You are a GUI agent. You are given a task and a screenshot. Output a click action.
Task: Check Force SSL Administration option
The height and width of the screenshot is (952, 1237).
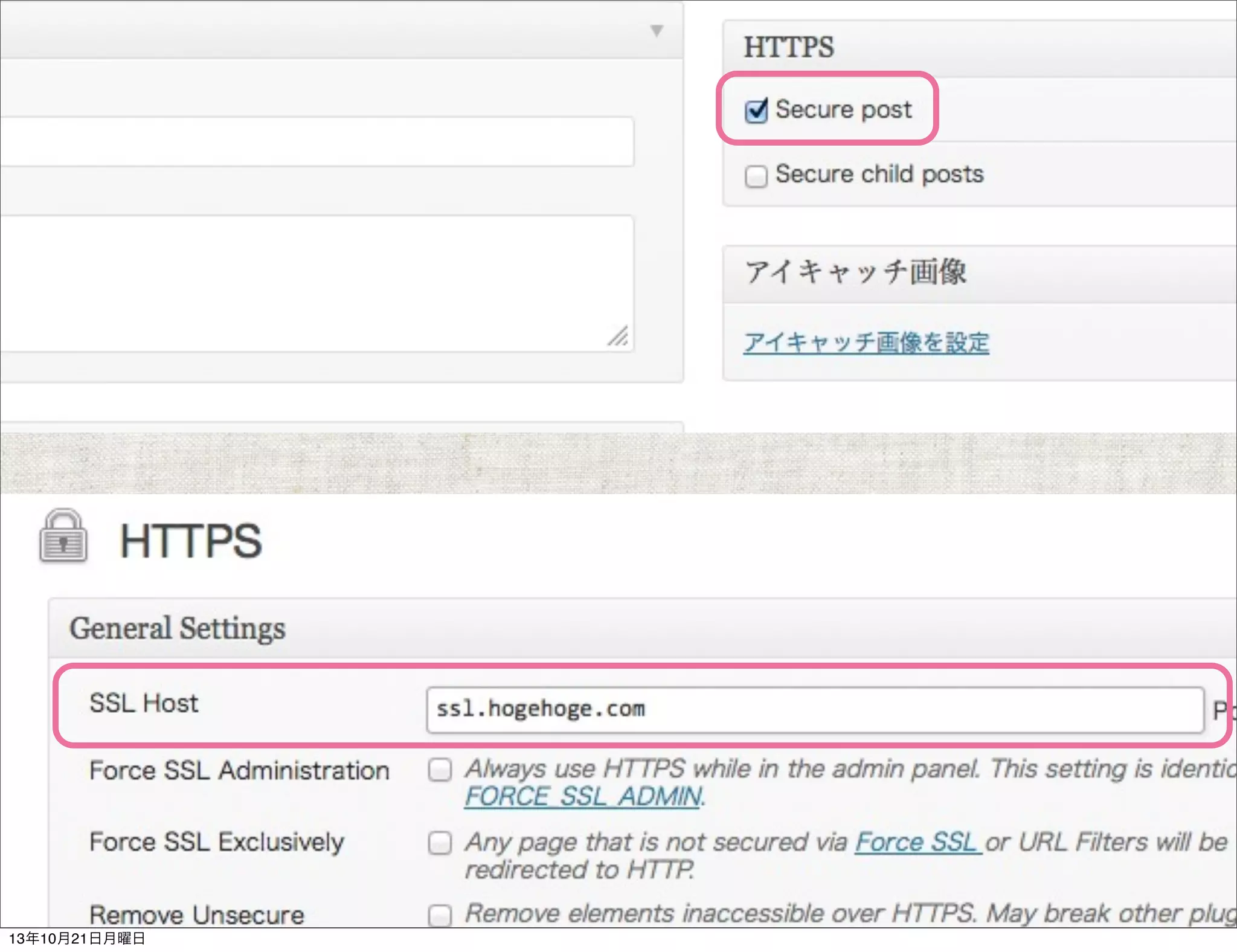click(x=440, y=770)
